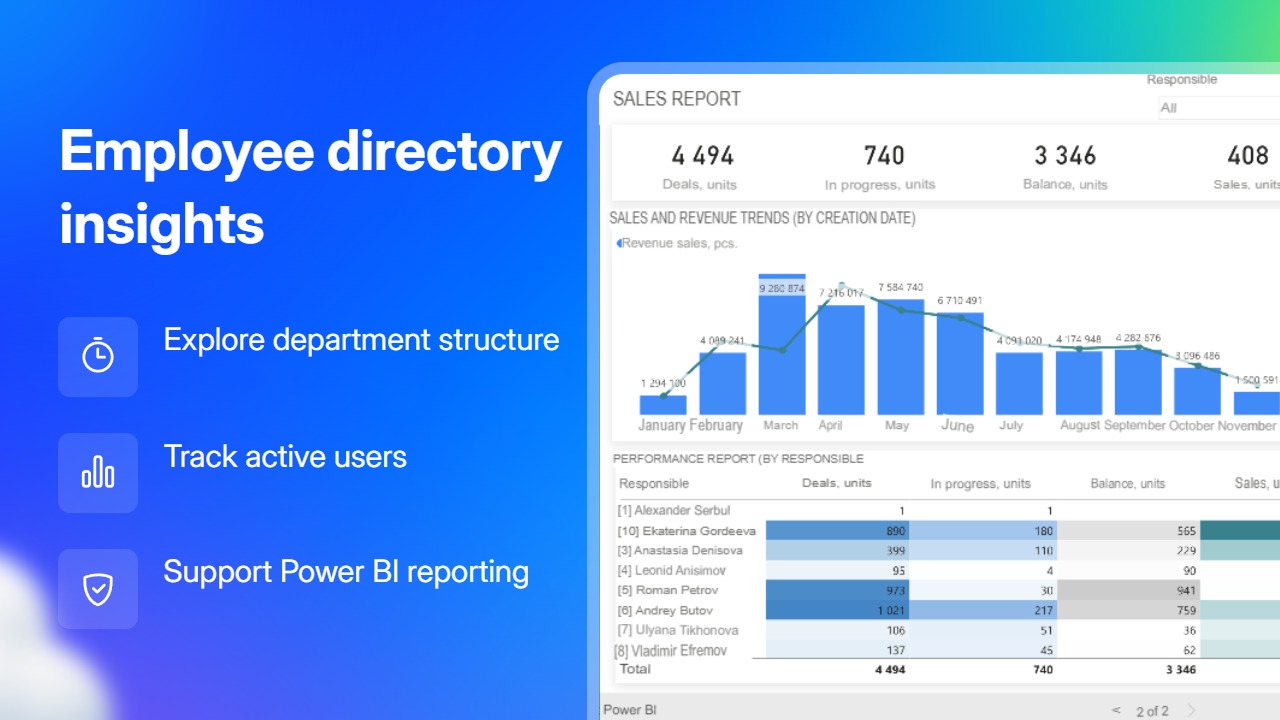
Task: Select the August bar in the revenue chart
Action: click(1079, 383)
